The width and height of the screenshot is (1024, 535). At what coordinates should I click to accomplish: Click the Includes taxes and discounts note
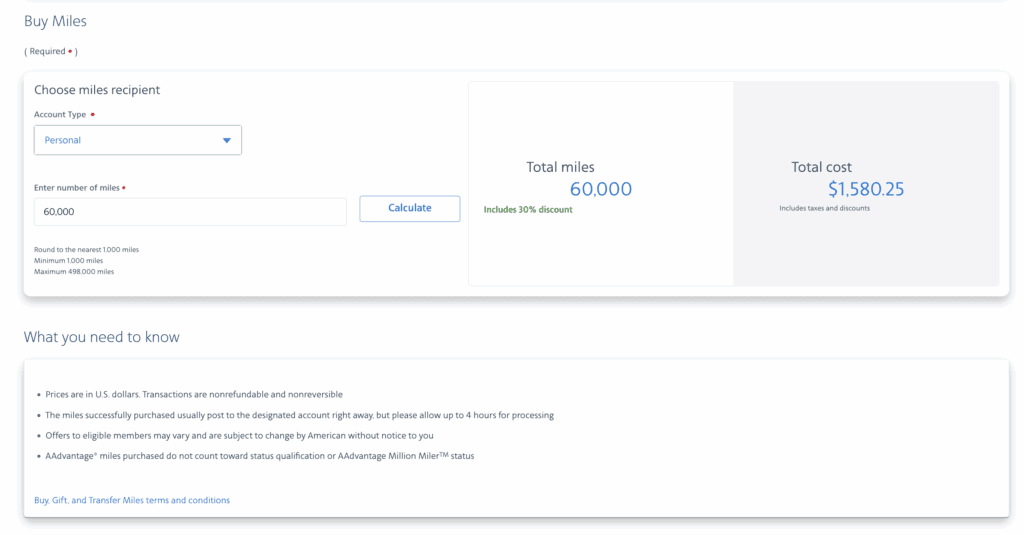pyautogui.click(x=824, y=208)
